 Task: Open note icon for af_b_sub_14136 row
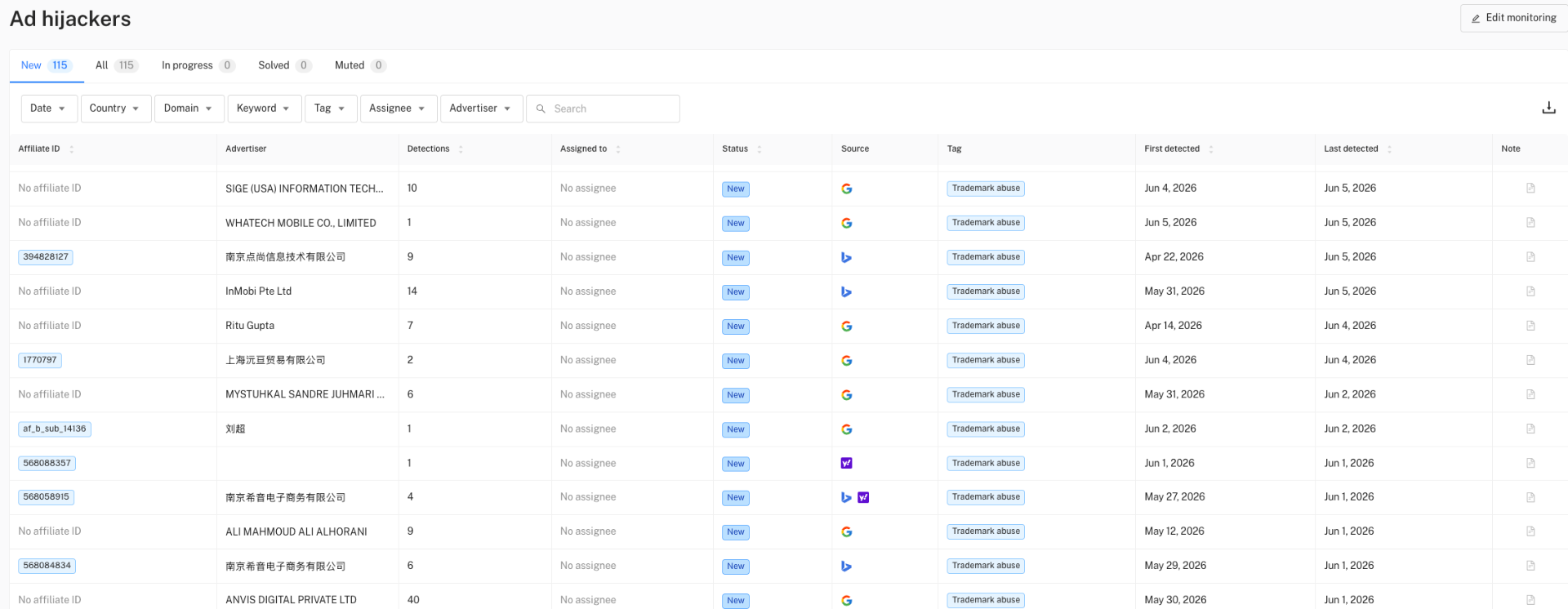(x=1530, y=429)
